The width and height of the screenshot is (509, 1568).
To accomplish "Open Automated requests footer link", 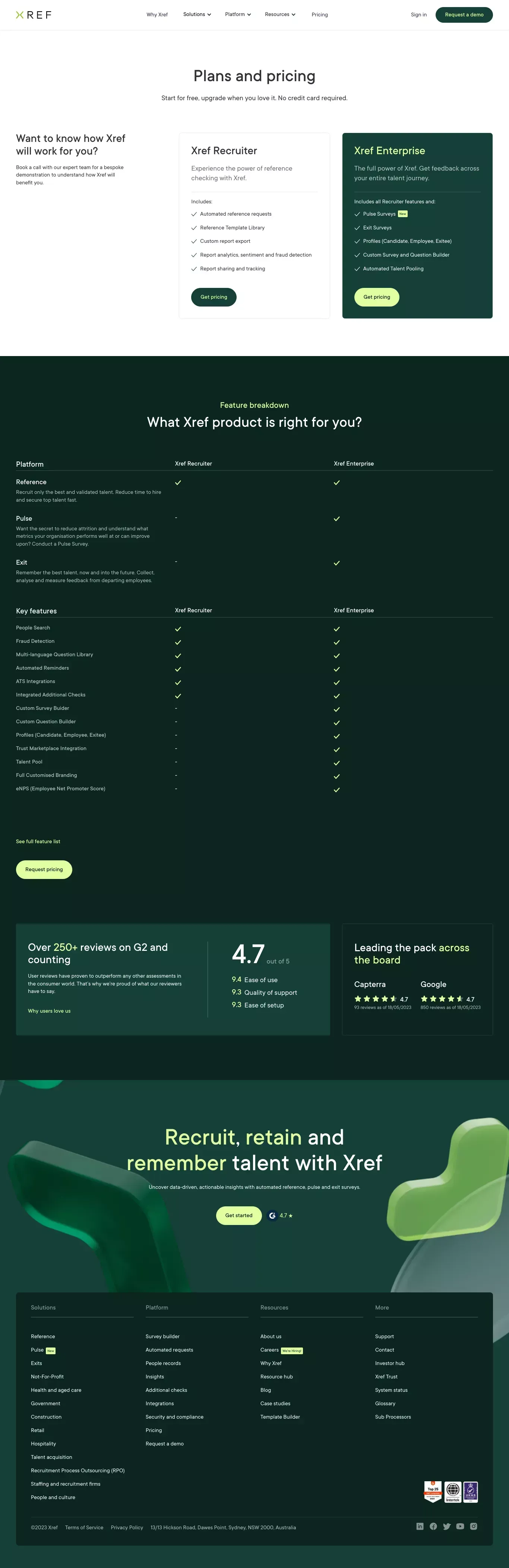I will [169, 1350].
